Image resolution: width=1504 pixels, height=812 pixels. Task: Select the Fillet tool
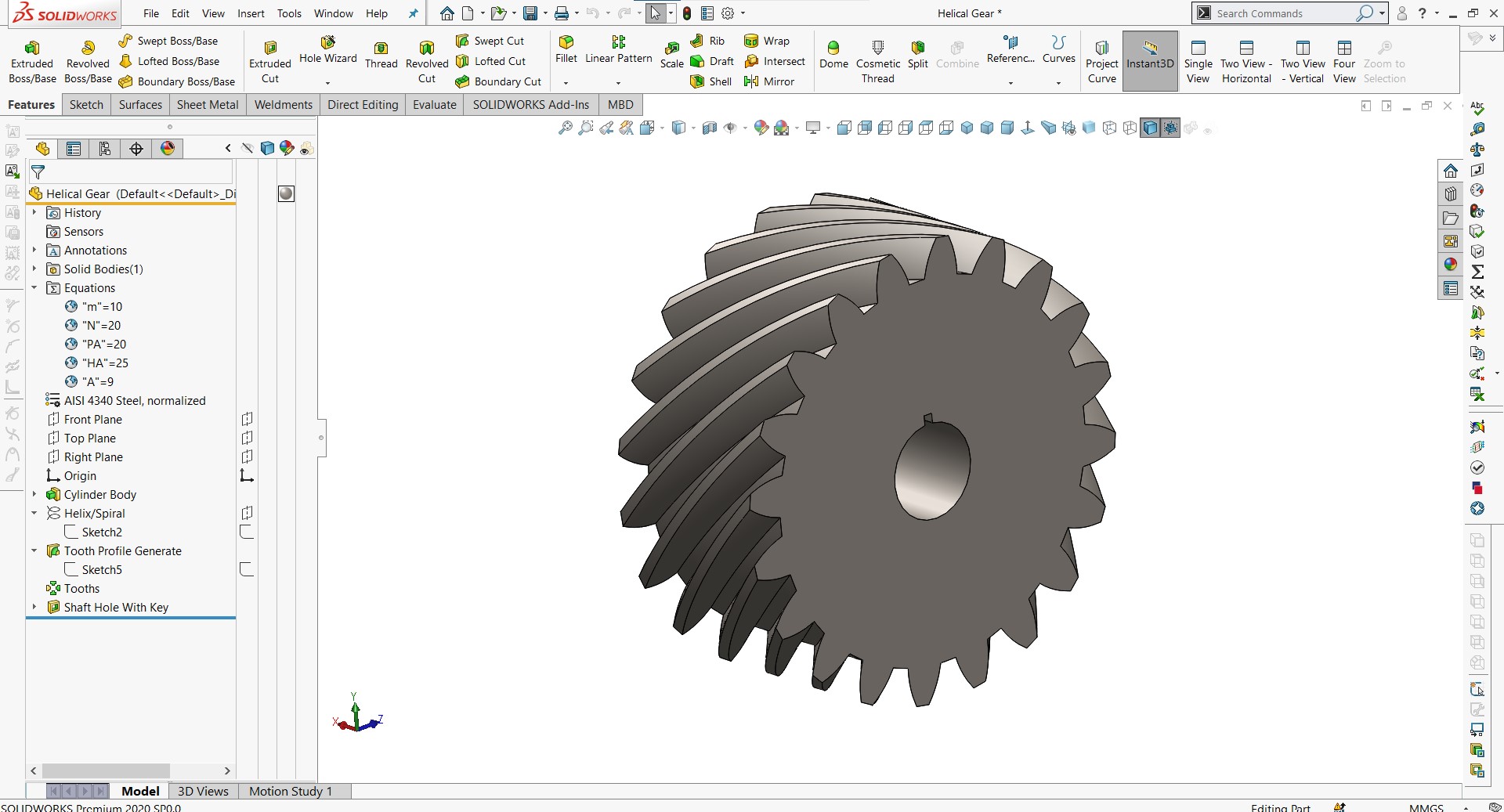click(566, 49)
